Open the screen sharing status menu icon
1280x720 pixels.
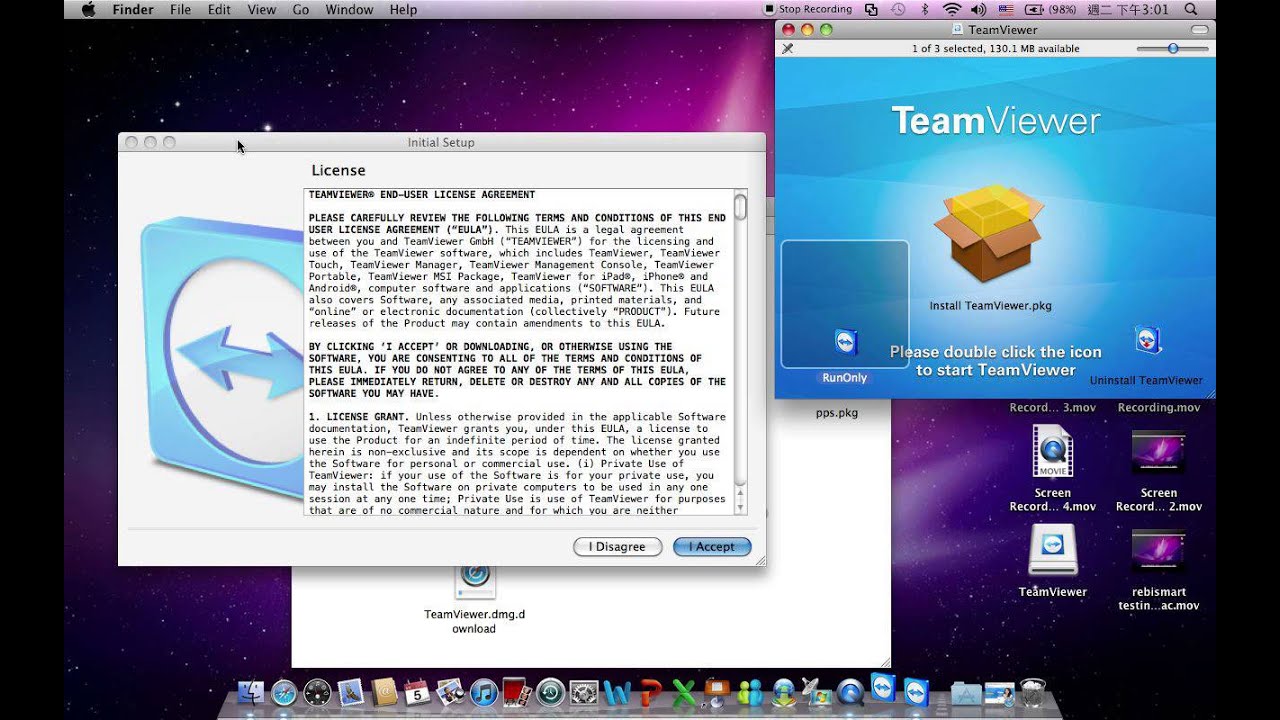(871, 10)
